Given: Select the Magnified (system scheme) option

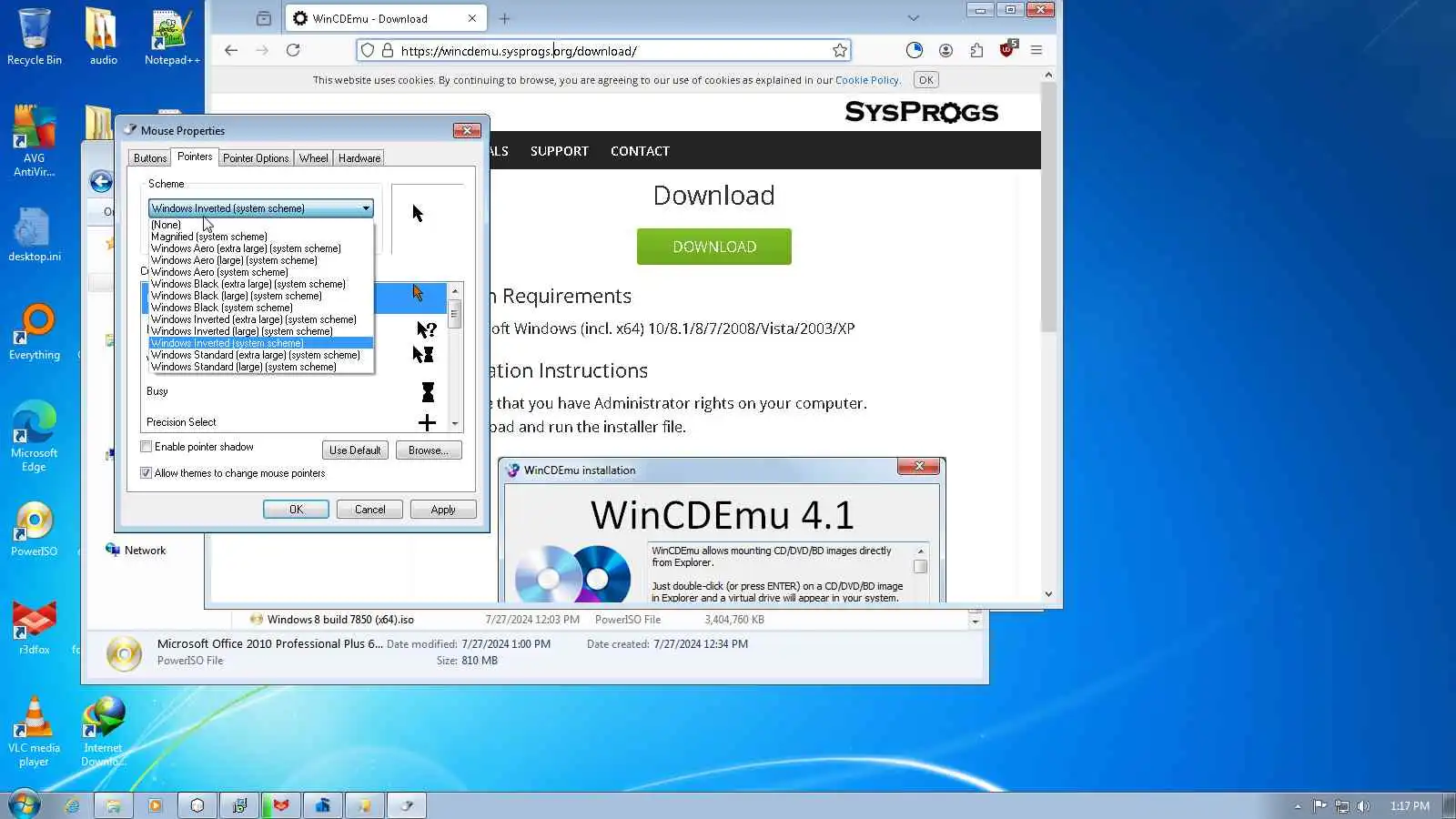Looking at the screenshot, I should [x=261, y=237].
